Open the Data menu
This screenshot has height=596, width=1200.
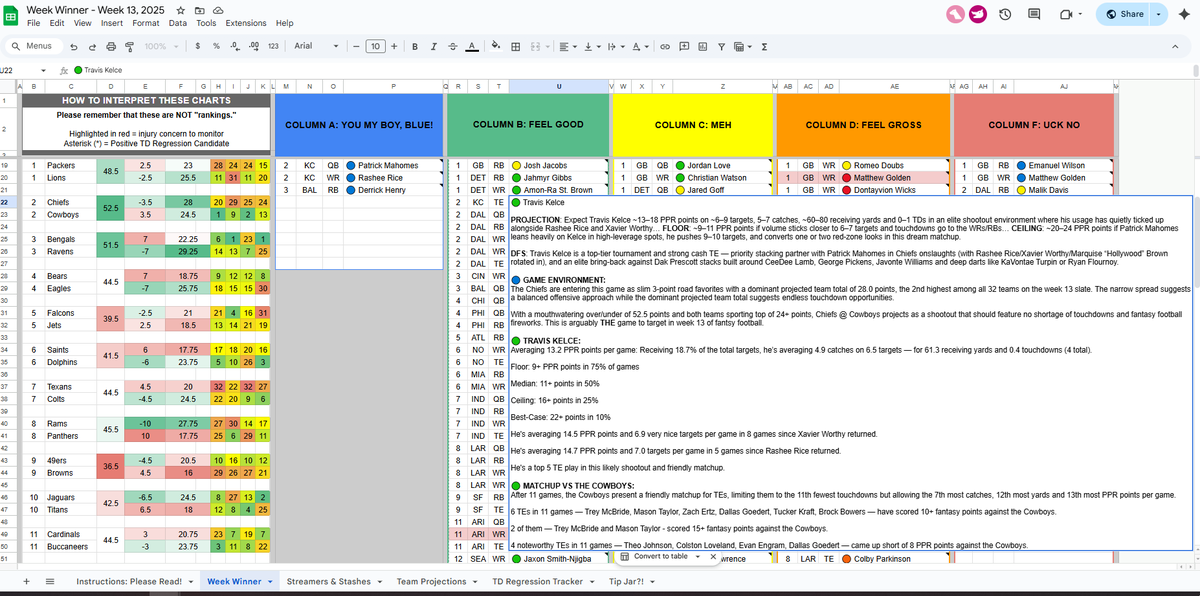(x=178, y=23)
